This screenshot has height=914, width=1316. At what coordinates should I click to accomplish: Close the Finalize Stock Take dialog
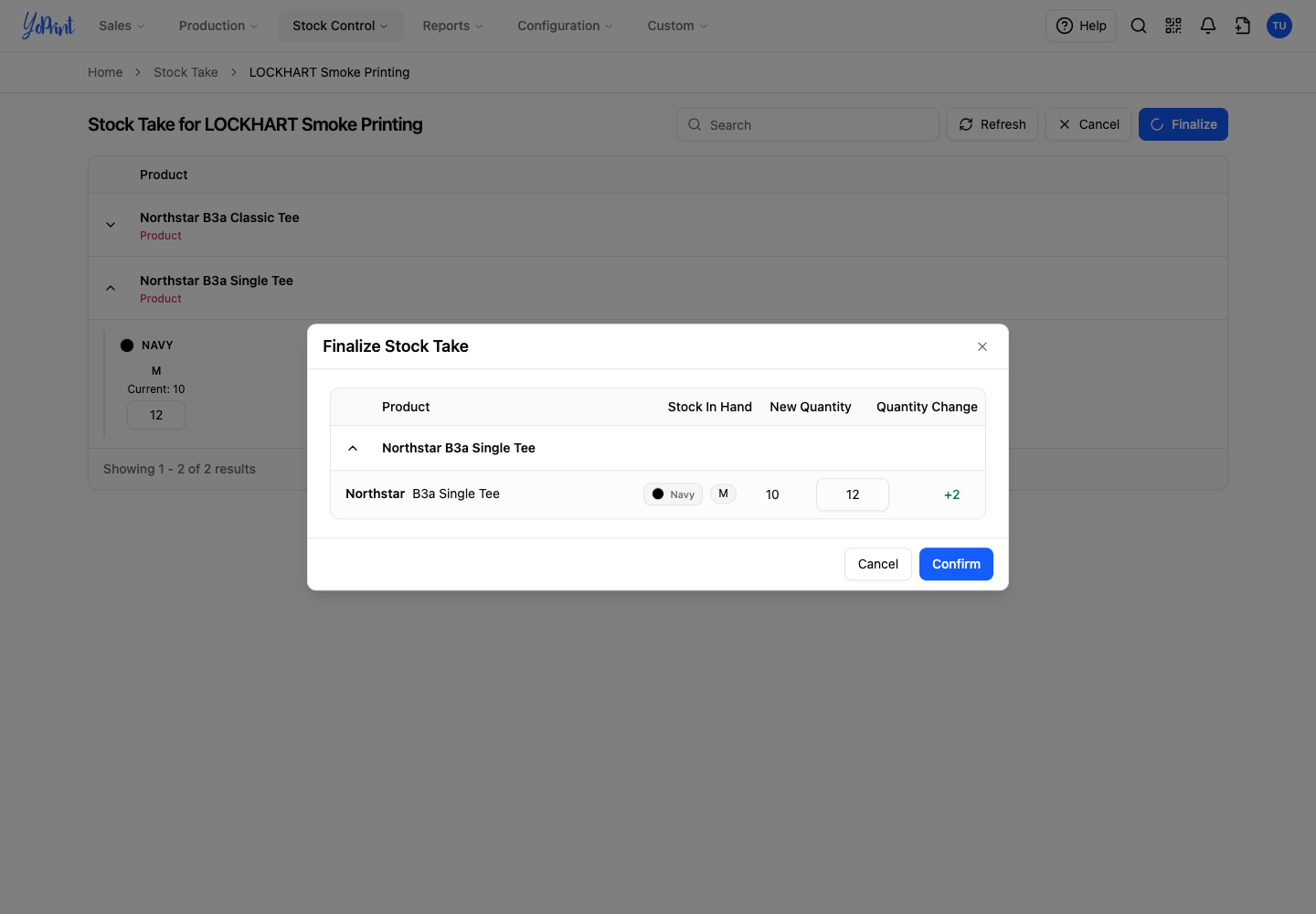[x=982, y=346]
